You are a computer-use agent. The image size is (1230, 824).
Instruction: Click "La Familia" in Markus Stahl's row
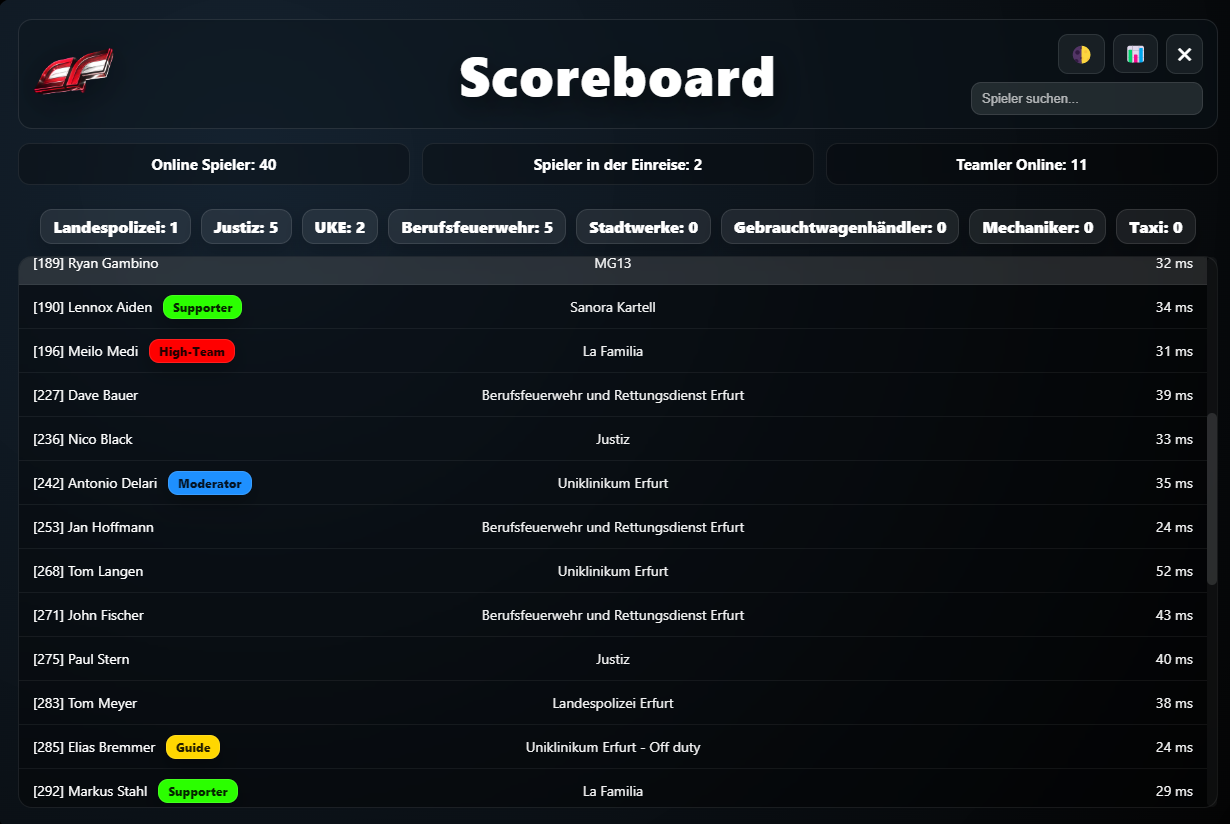point(613,791)
